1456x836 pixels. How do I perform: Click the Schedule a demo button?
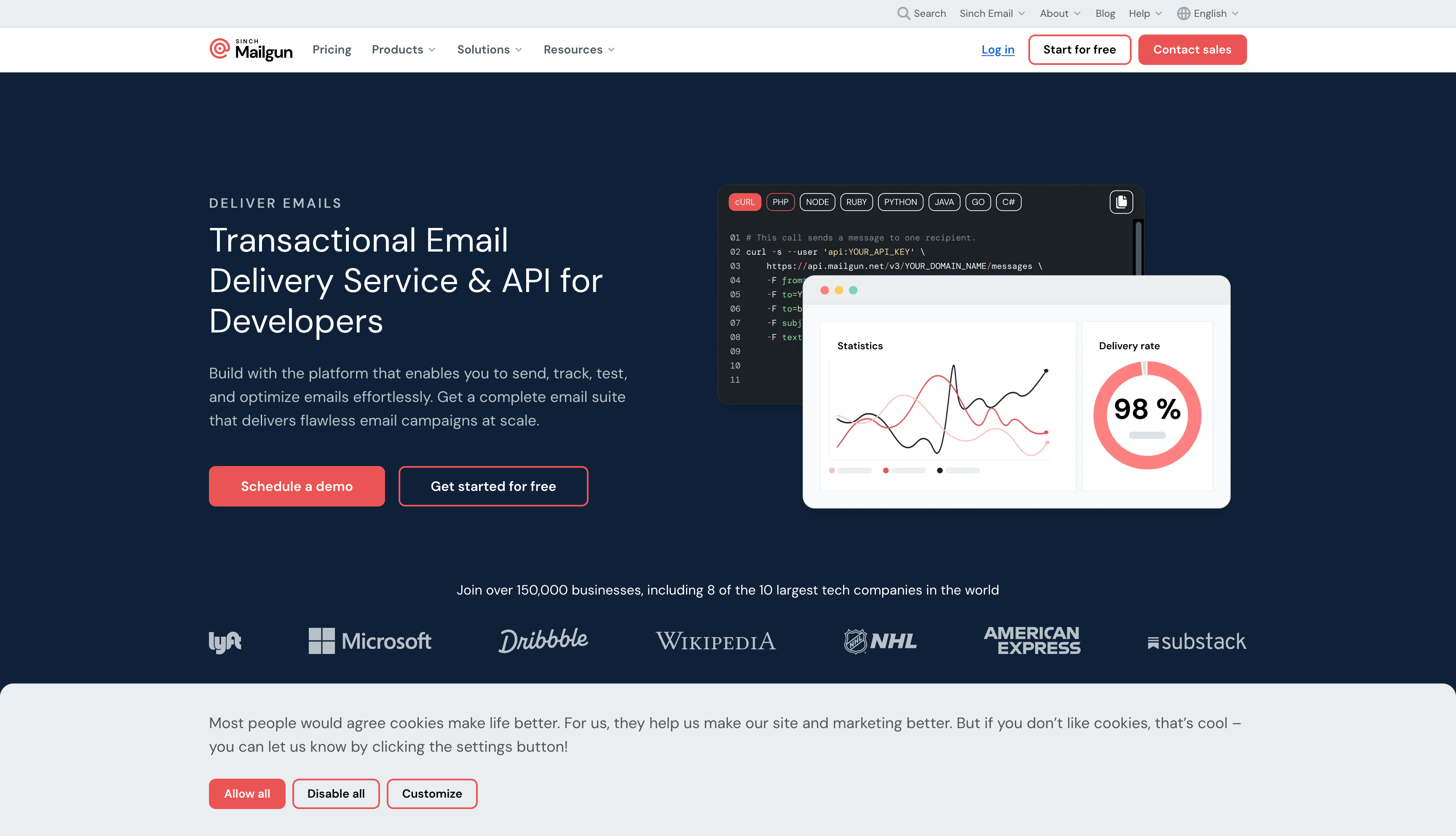coord(297,486)
